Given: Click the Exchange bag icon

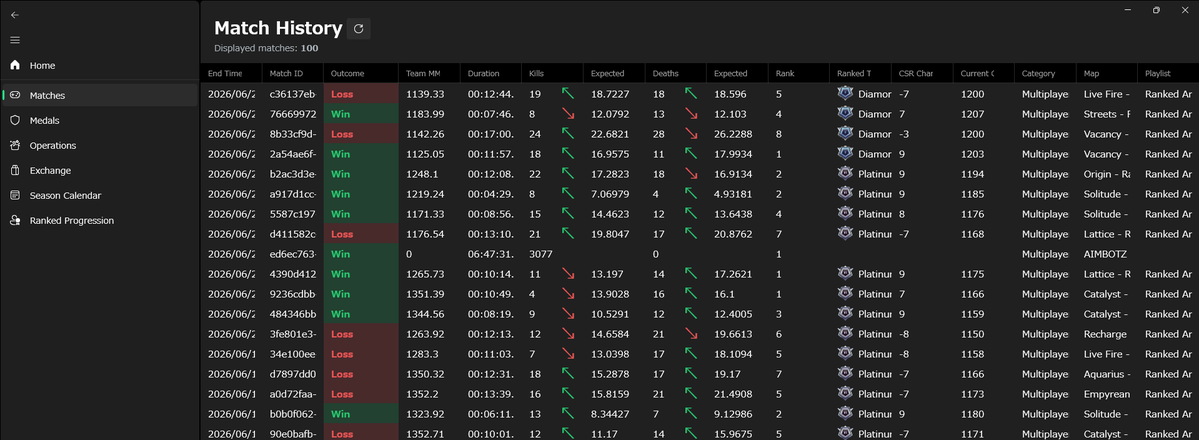Looking at the screenshot, I should [15, 171].
